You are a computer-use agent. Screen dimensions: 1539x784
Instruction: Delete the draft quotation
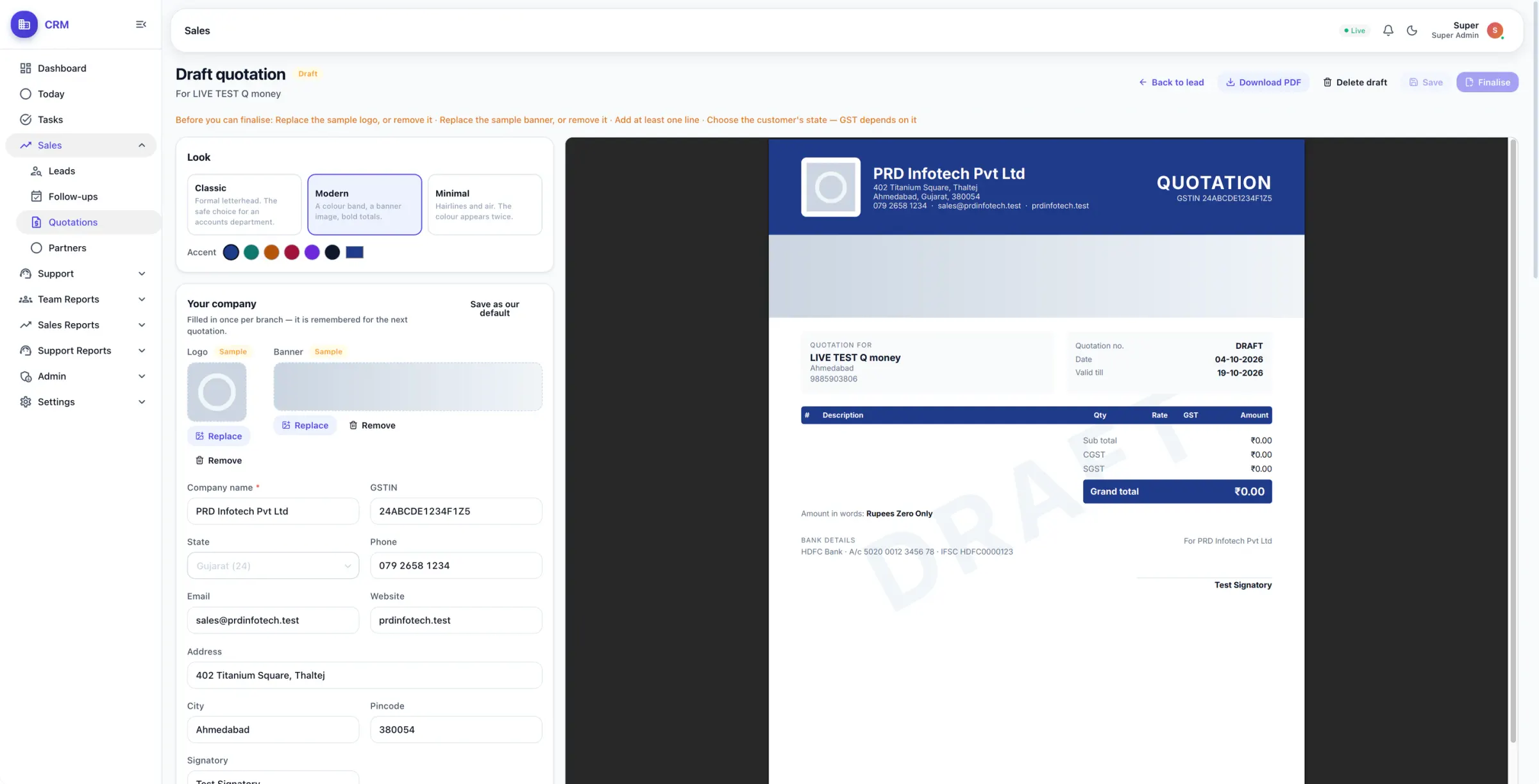click(x=1355, y=82)
